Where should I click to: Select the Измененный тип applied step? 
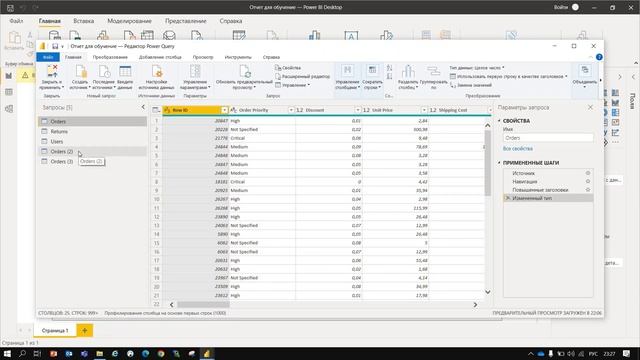point(548,198)
